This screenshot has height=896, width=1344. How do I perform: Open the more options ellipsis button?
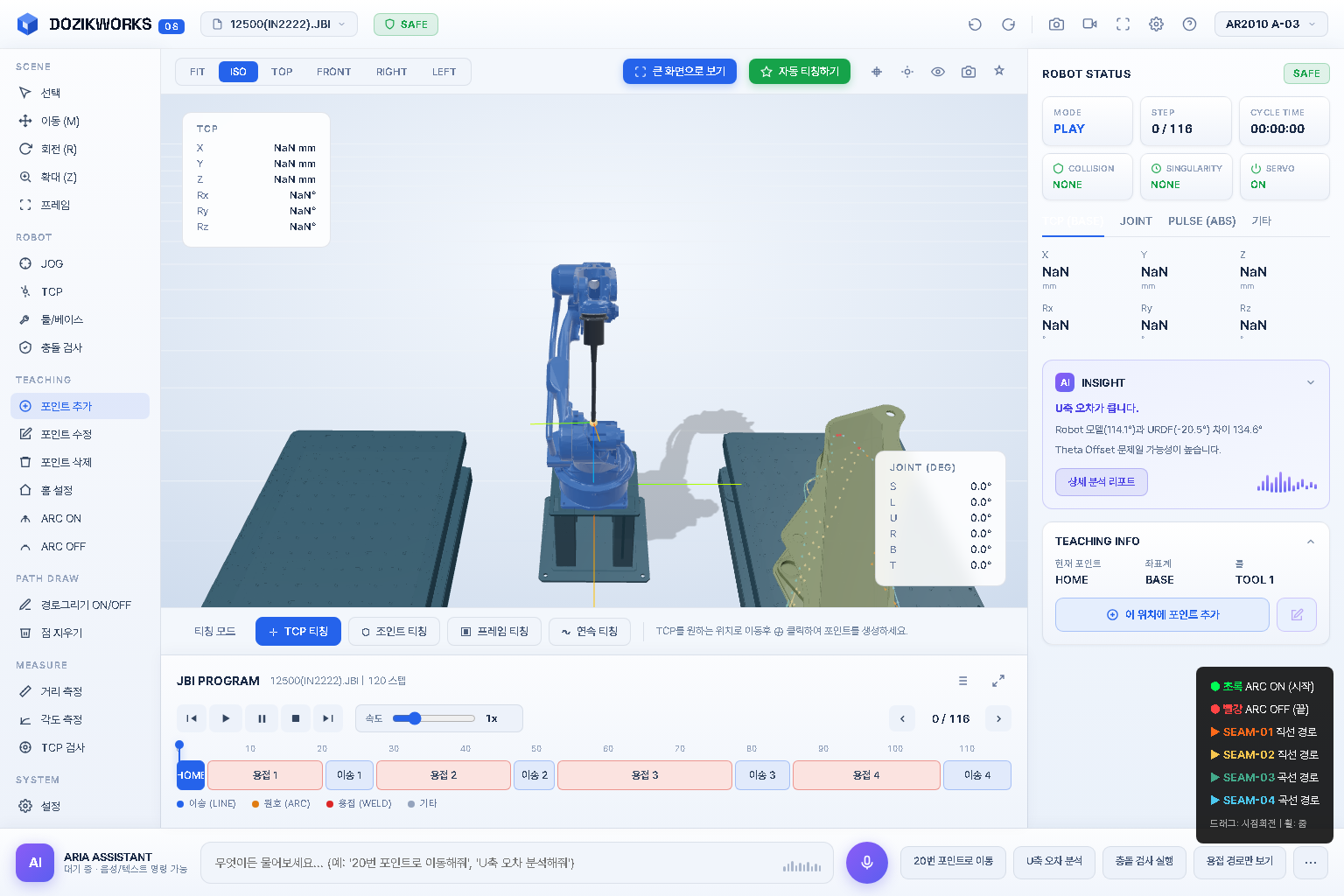[x=1311, y=862]
